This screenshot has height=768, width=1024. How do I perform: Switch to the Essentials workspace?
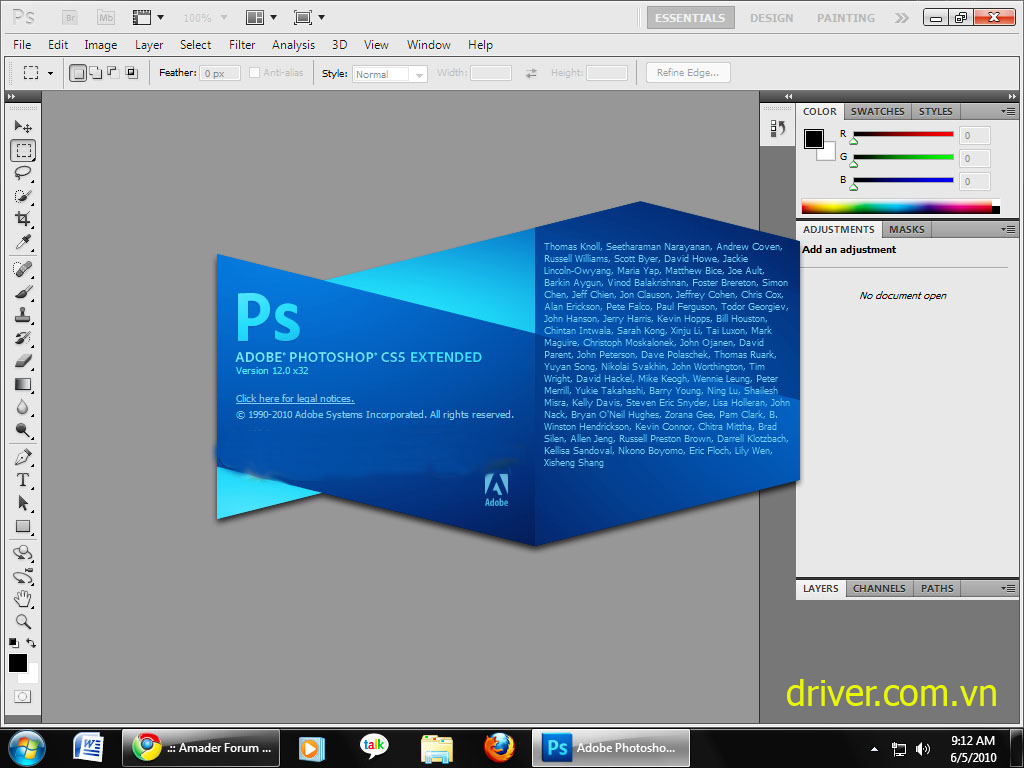[x=690, y=18]
